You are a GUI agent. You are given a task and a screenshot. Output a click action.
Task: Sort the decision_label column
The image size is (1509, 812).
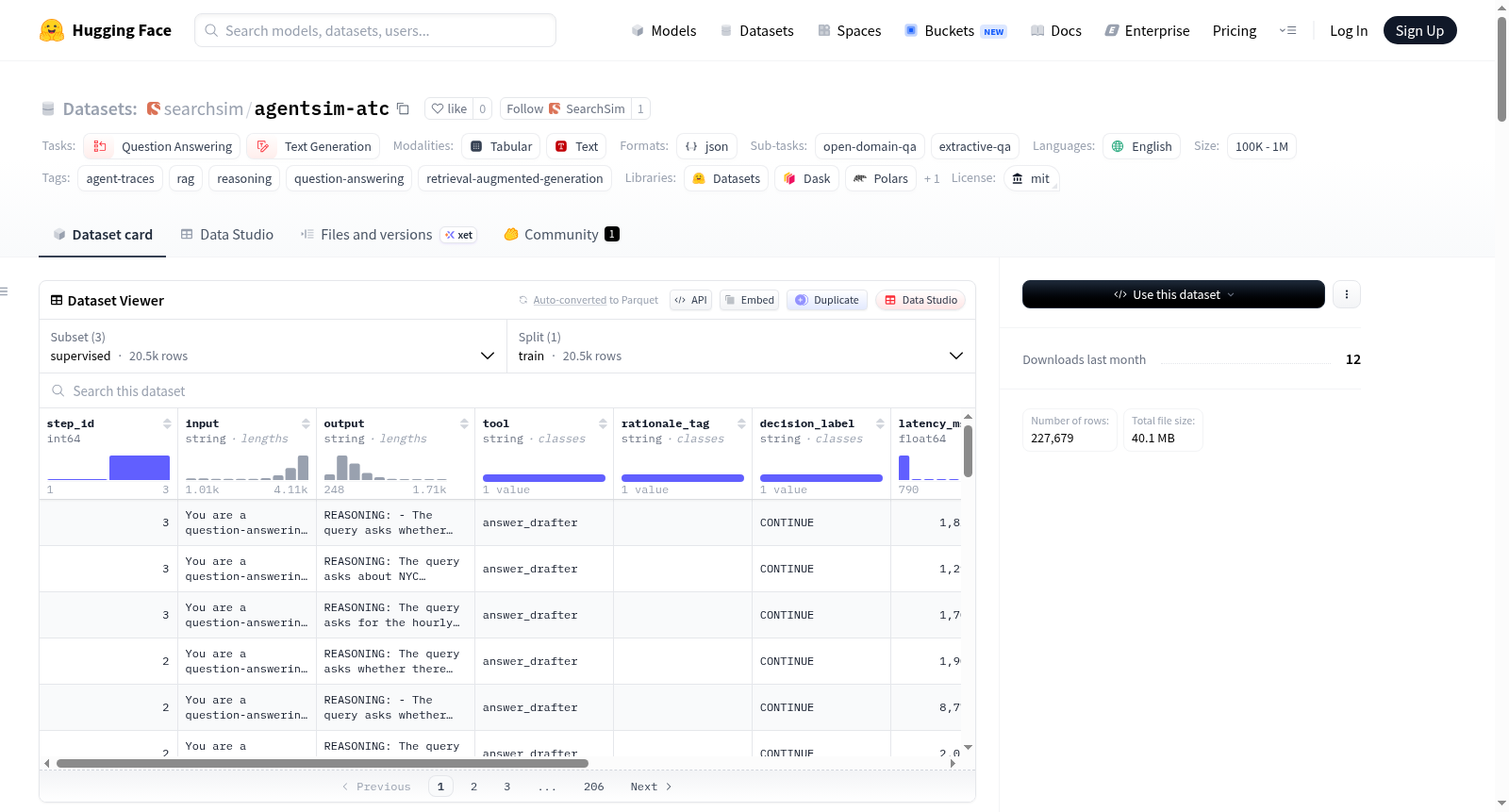pos(880,423)
